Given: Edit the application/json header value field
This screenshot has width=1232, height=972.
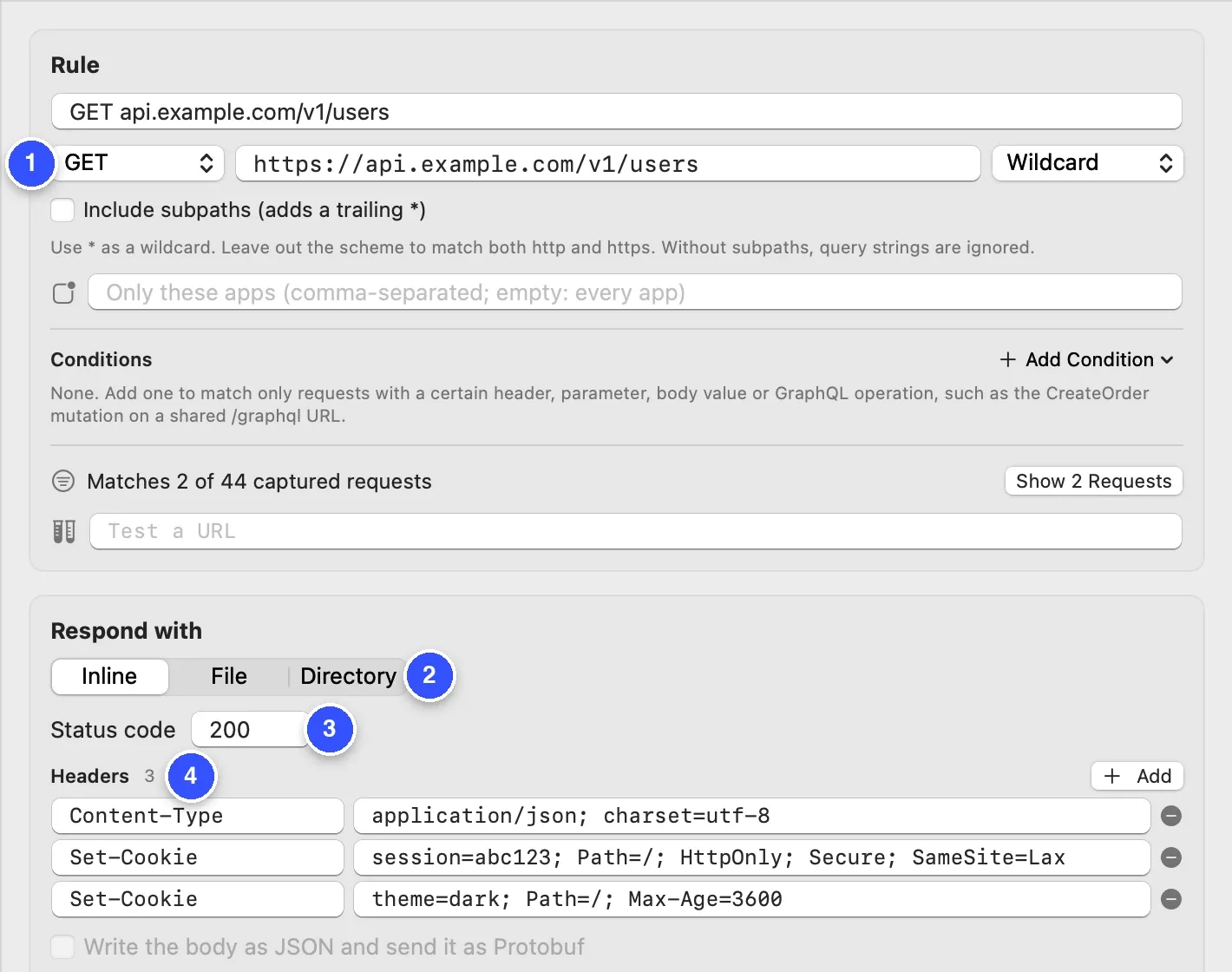Looking at the screenshot, I should coord(752,816).
